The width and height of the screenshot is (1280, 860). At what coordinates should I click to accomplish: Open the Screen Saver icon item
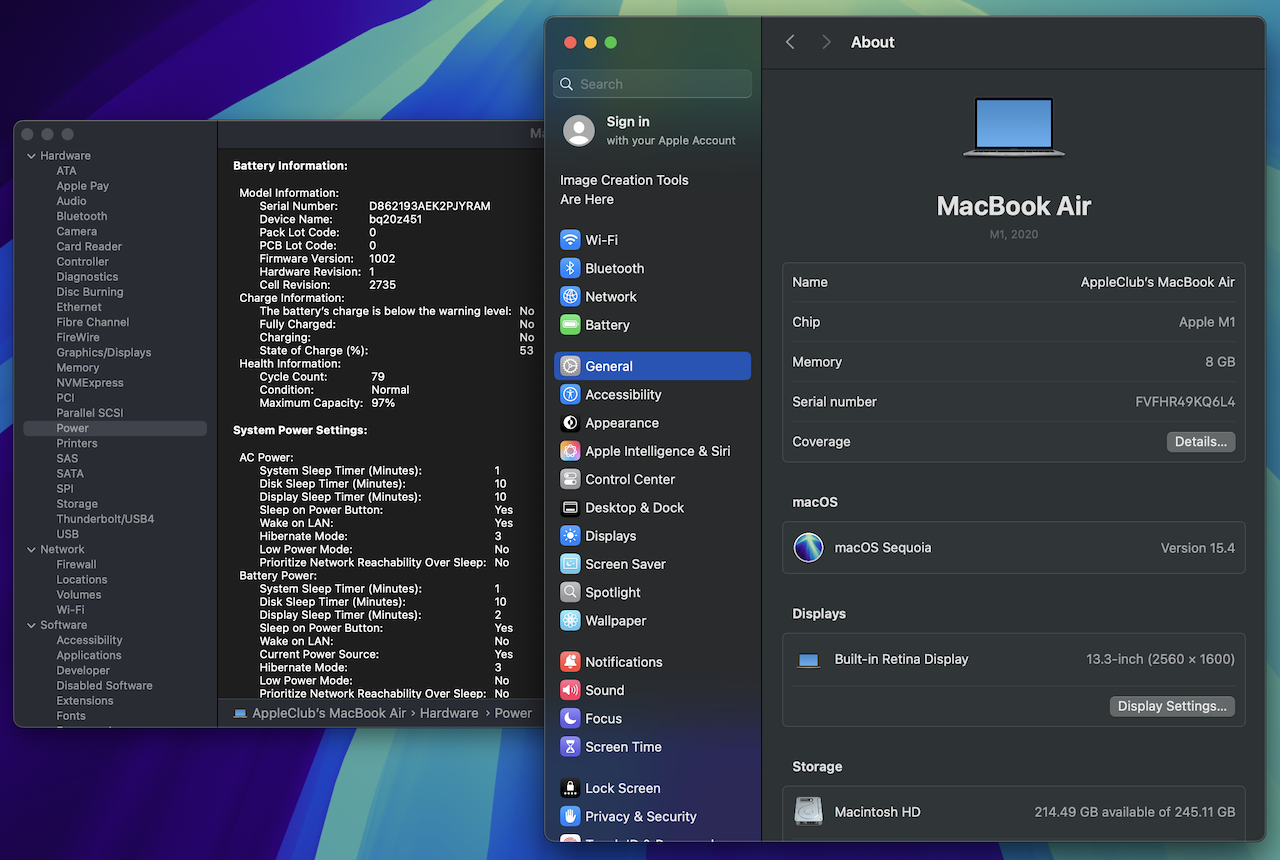570,564
